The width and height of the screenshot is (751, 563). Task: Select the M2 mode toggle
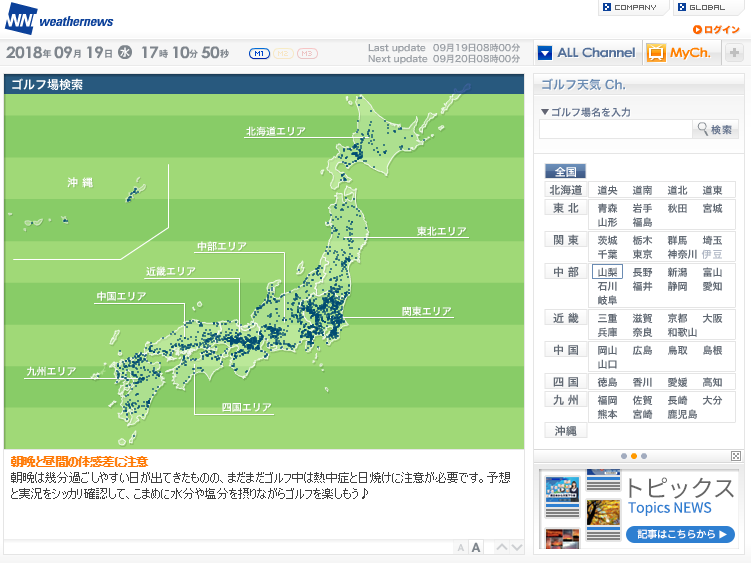coord(283,54)
